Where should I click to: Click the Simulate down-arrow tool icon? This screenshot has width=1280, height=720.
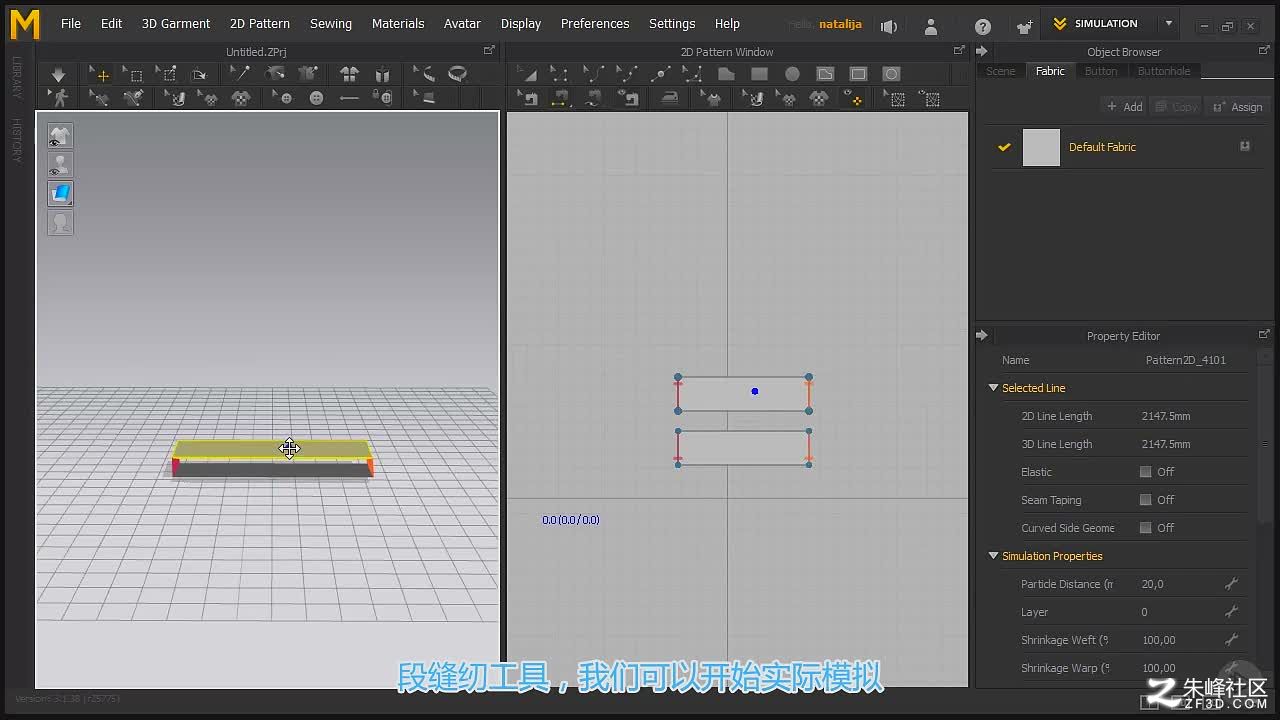click(58, 74)
